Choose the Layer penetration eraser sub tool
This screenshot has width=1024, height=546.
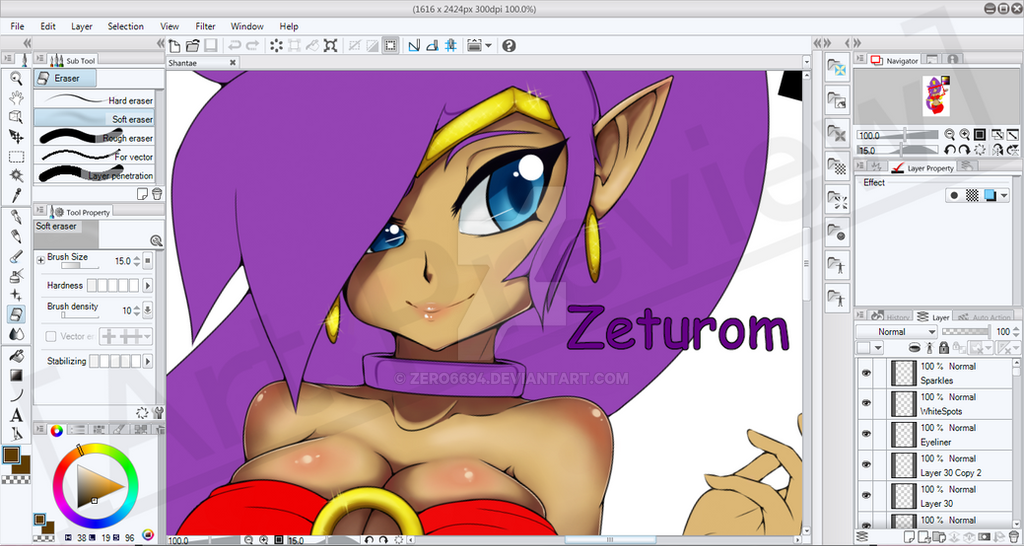pos(94,175)
